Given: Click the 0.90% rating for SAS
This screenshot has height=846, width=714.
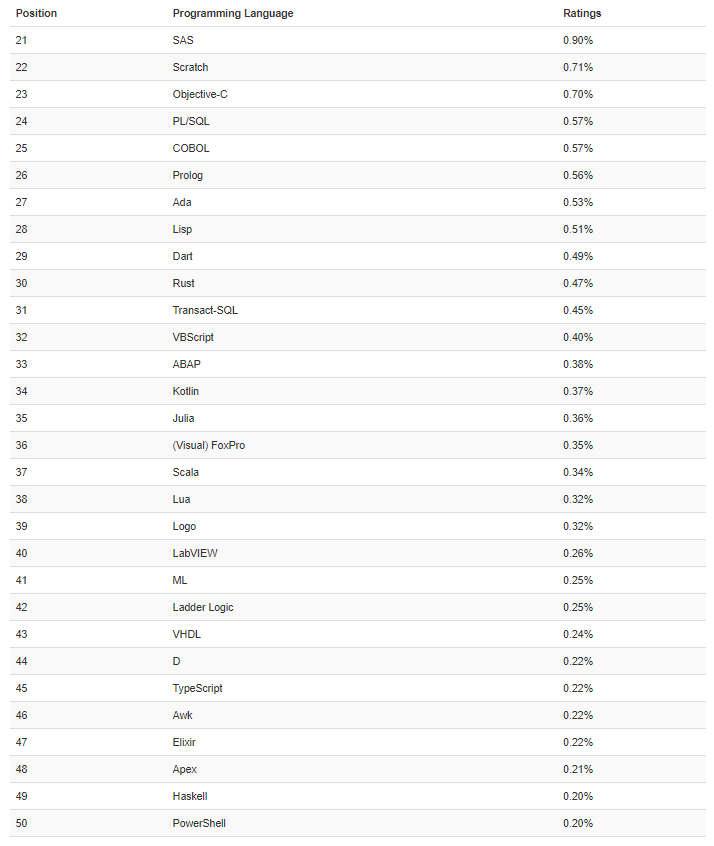Looking at the screenshot, I should [577, 40].
